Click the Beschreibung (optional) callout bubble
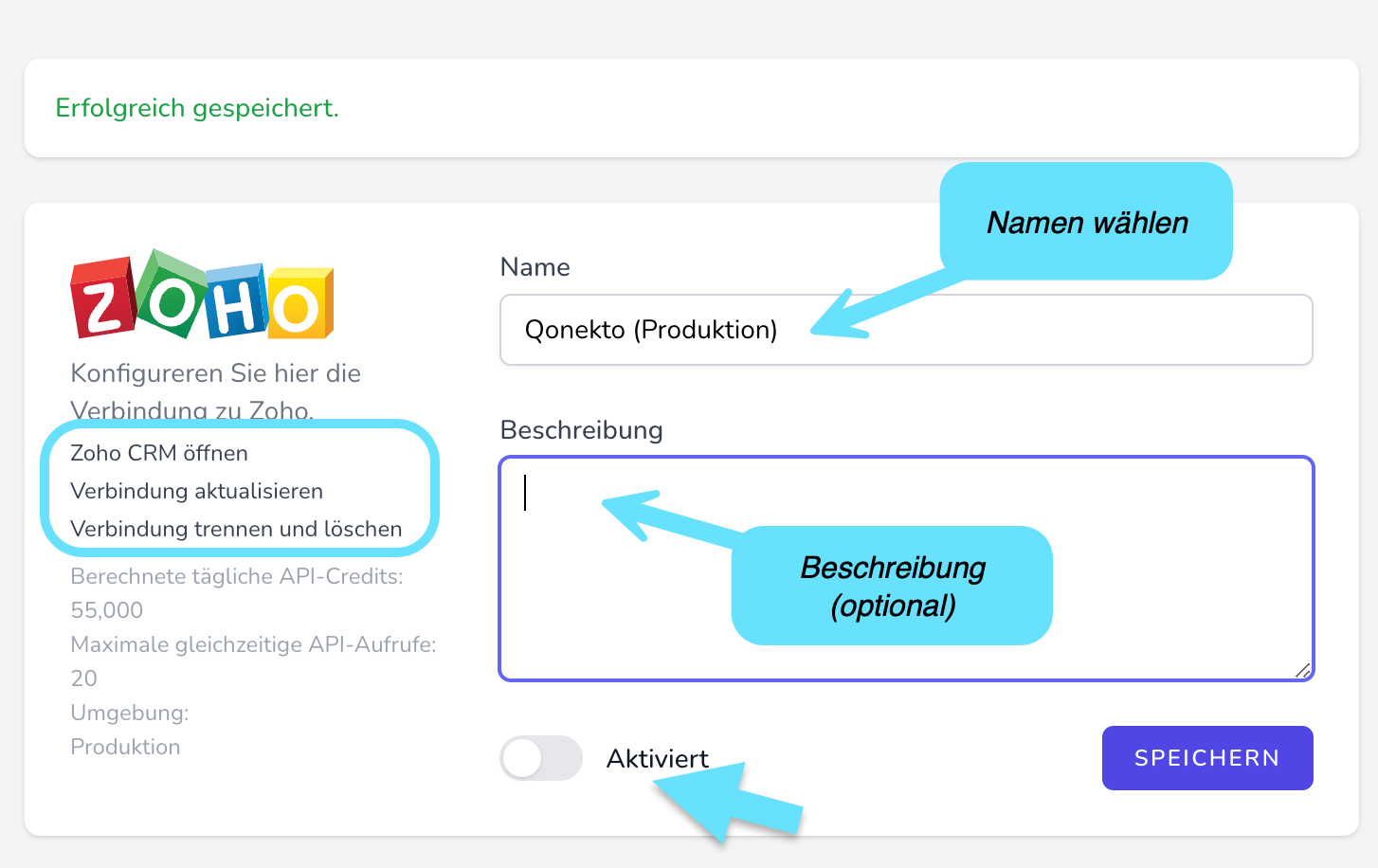 click(892, 586)
